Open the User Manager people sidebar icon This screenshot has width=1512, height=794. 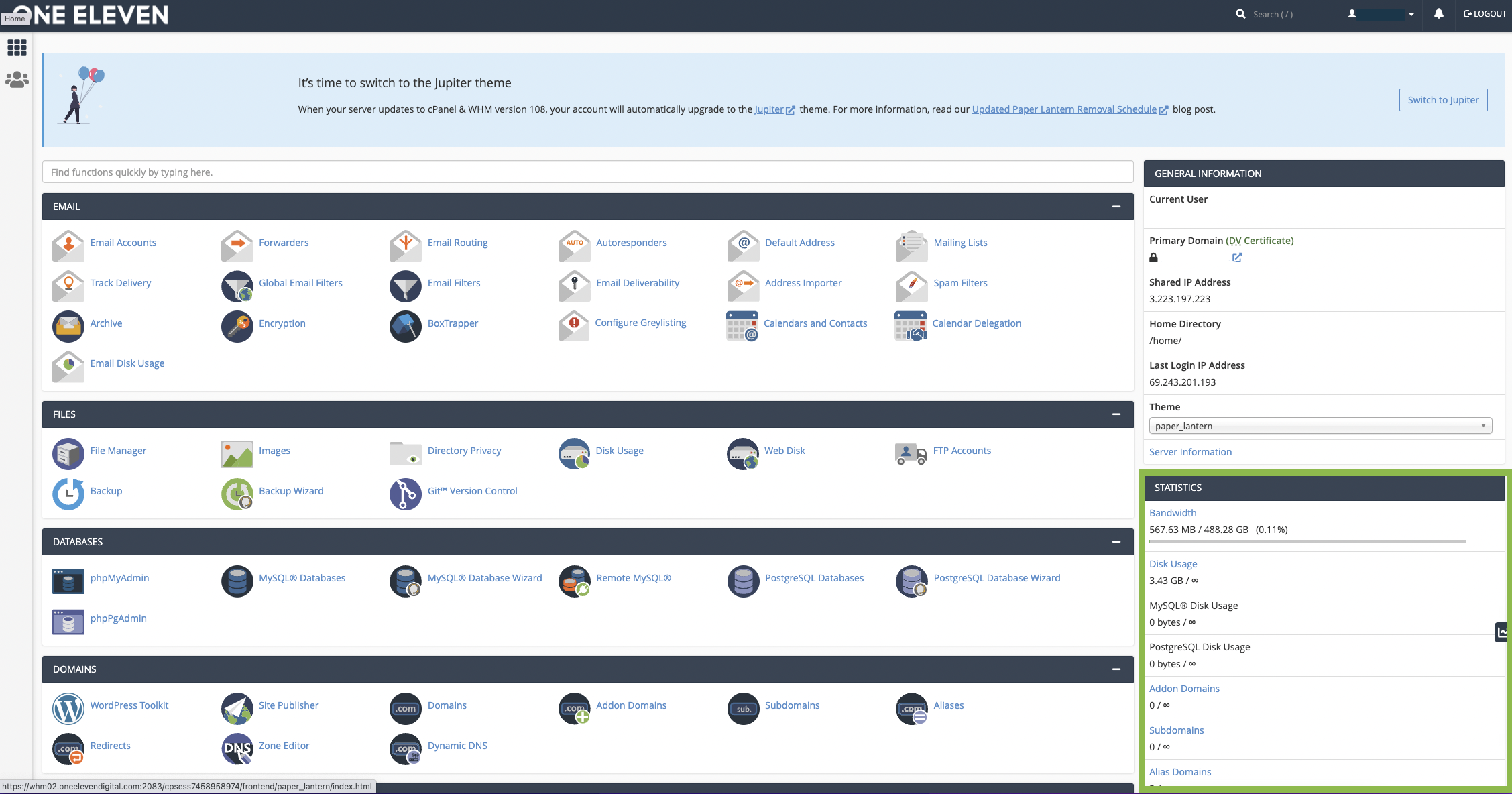pos(17,80)
